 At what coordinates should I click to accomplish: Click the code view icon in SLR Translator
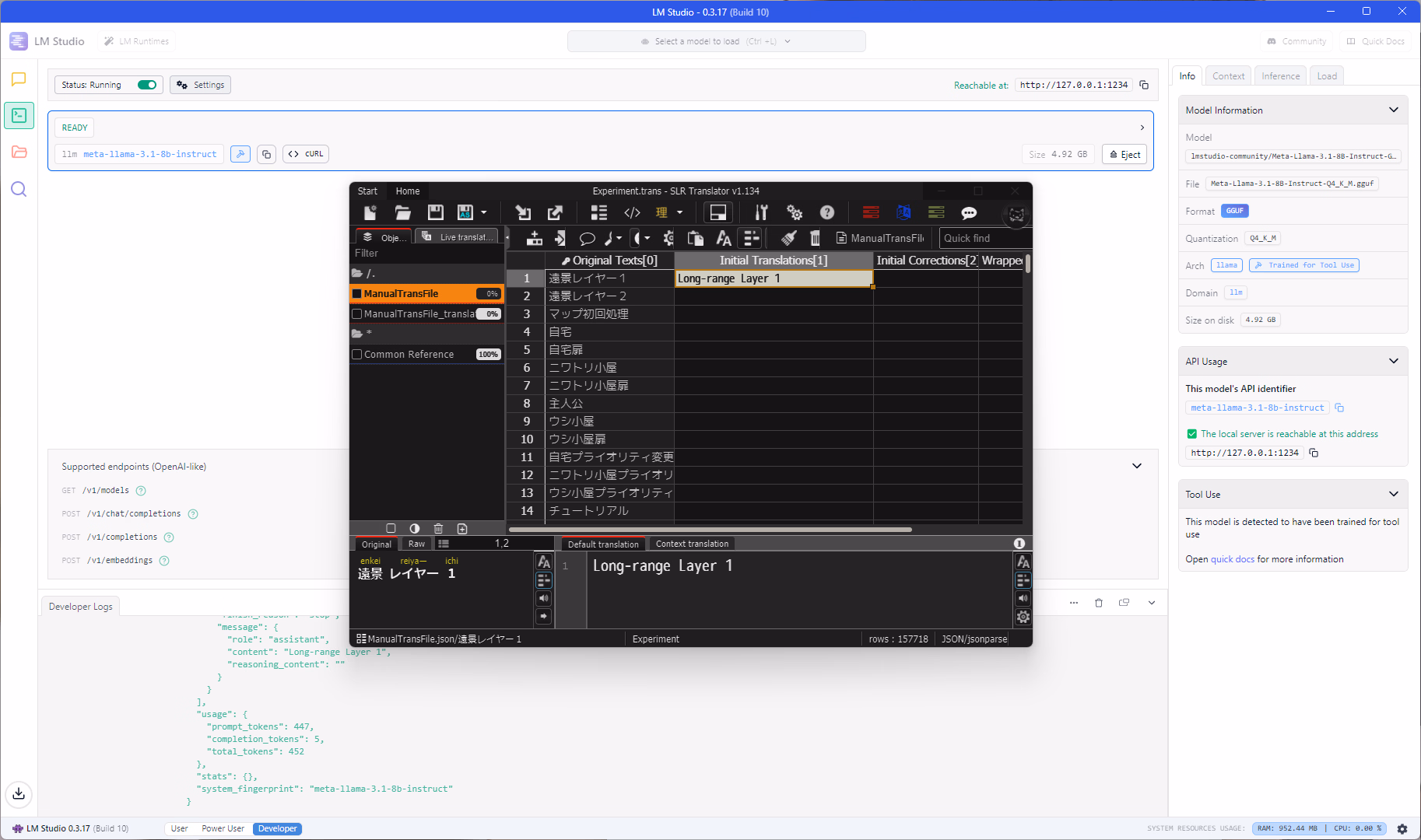pyautogui.click(x=632, y=212)
